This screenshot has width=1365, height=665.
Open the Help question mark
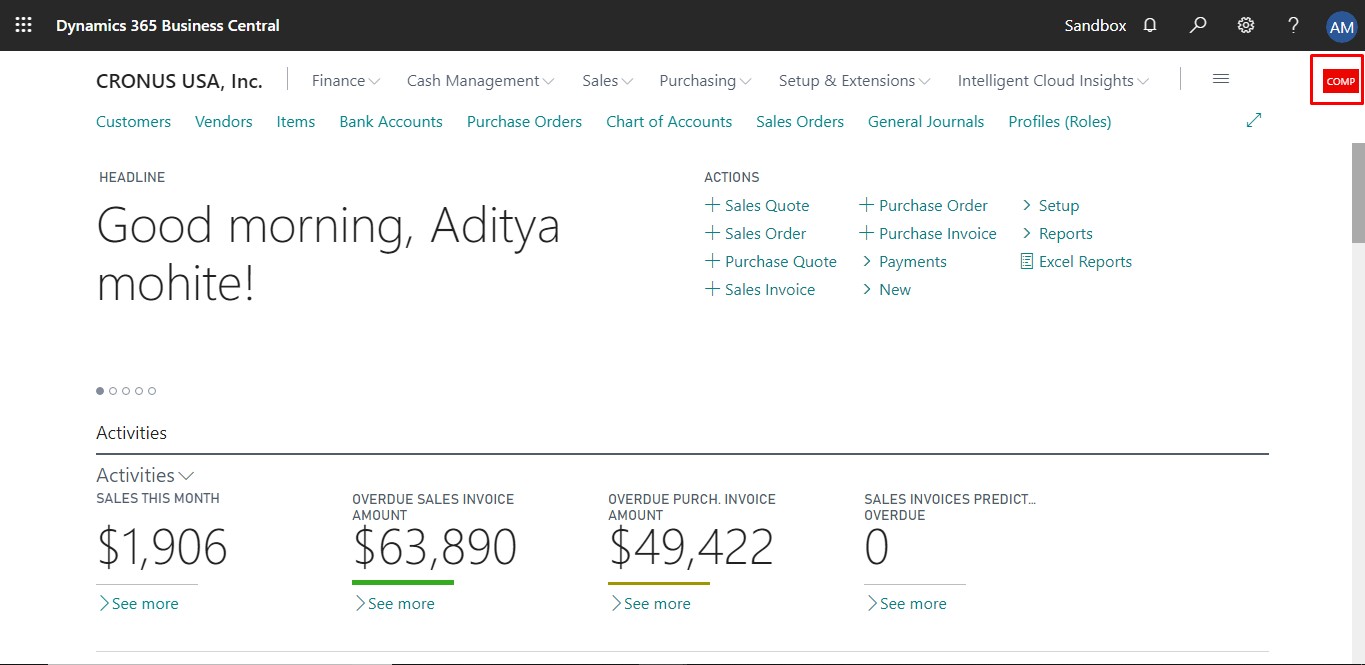1293,25
